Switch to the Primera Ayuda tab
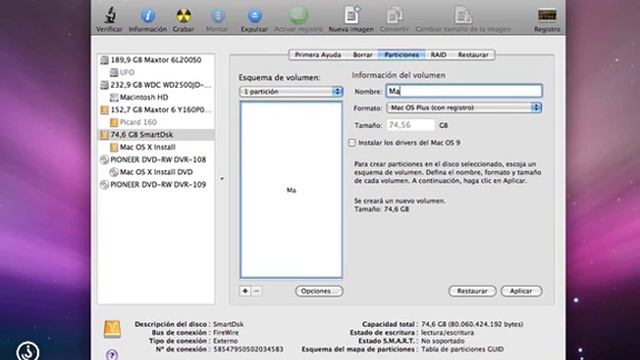Image resolution: width=640 pixels, height=360 pixels. [x=318, y=55]
